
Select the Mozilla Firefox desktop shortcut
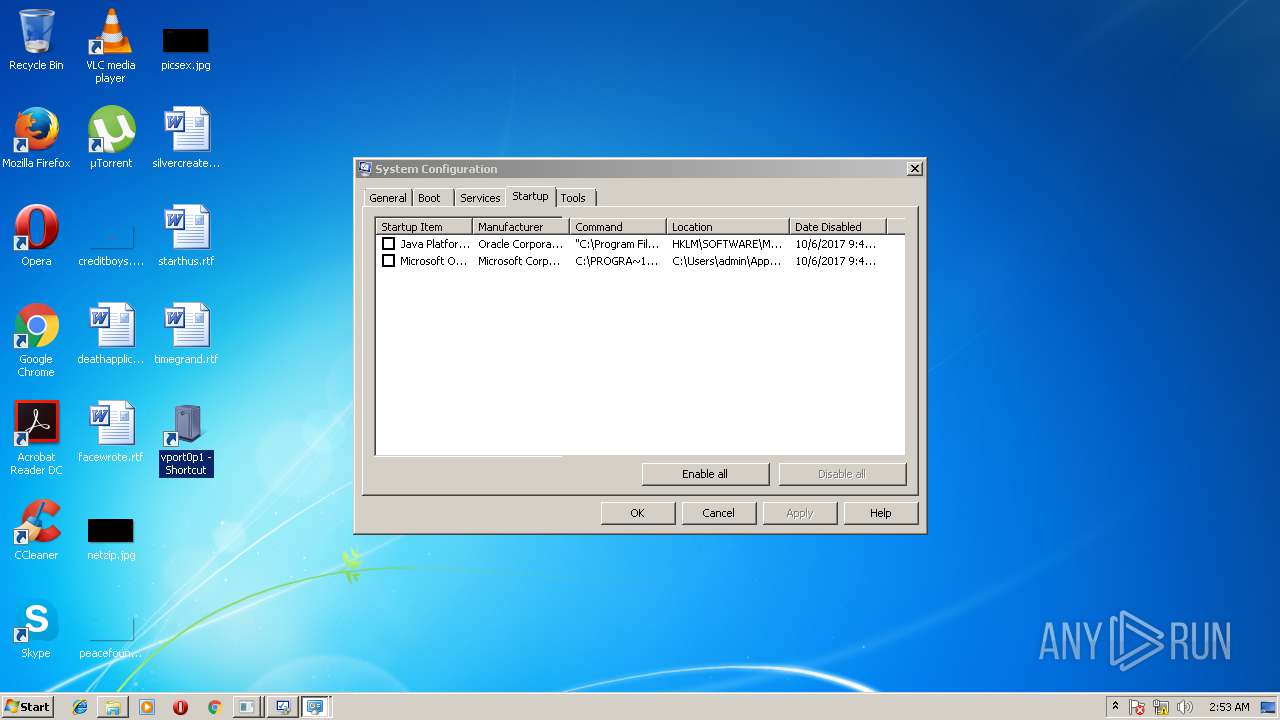click(x=36, y=138)
